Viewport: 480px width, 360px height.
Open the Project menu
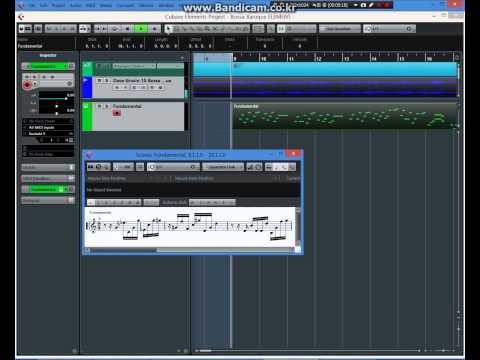click(x=59, y=5)
